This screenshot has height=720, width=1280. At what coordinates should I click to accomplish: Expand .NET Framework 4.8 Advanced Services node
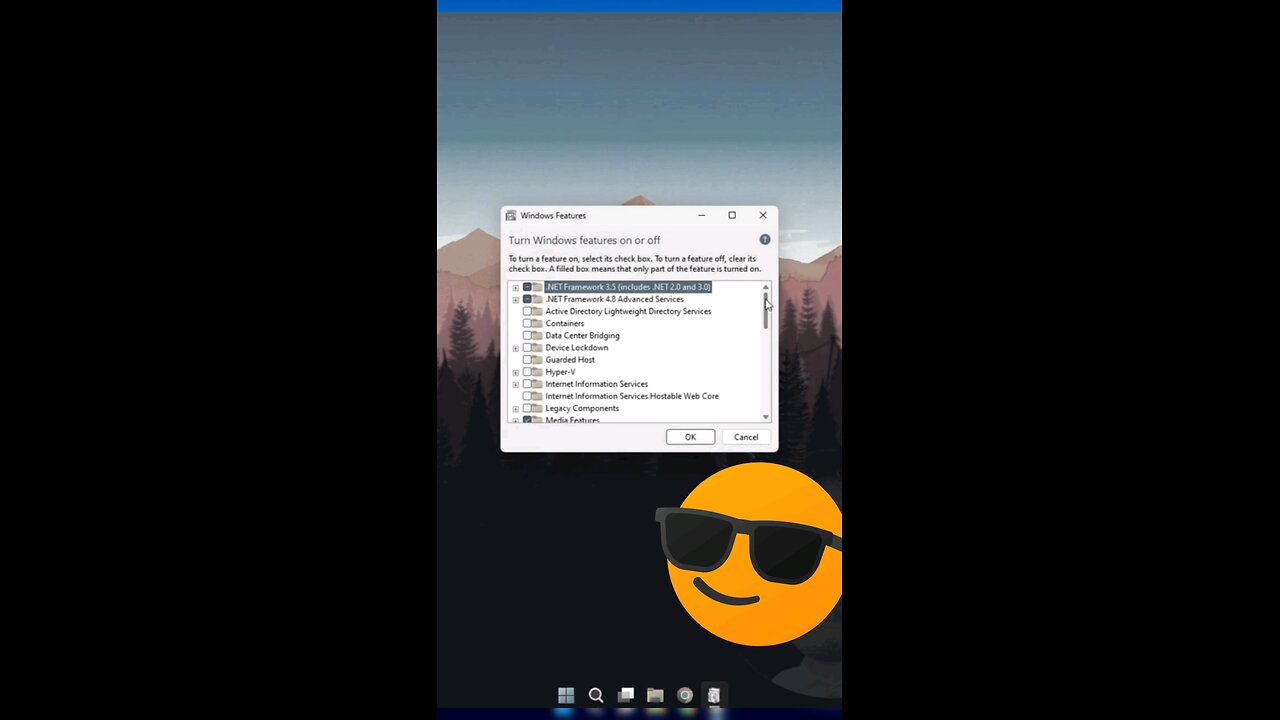pyautogui.click(x=516, y=300)
